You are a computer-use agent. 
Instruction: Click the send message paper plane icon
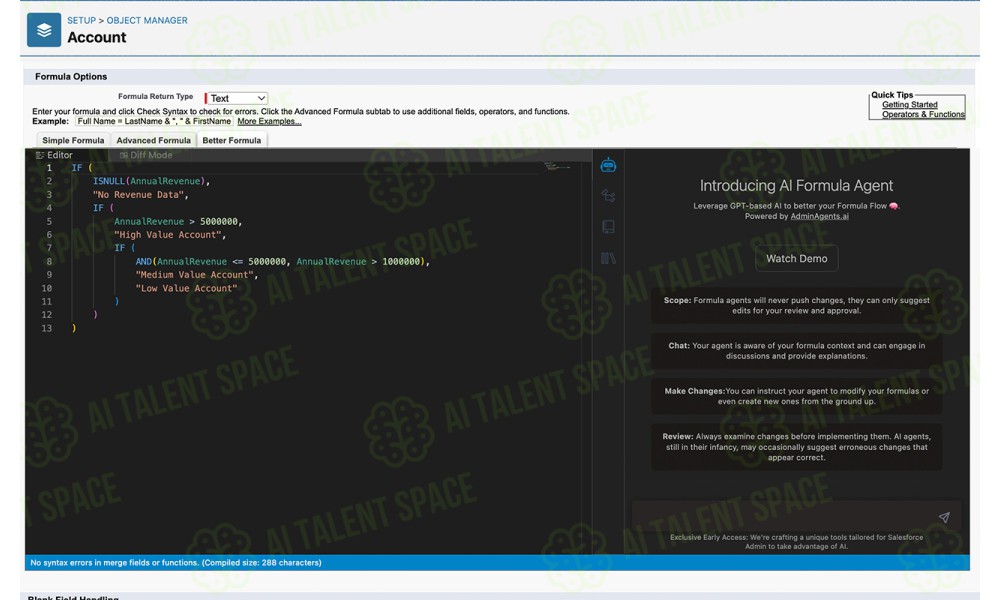[x=944, y=517]
